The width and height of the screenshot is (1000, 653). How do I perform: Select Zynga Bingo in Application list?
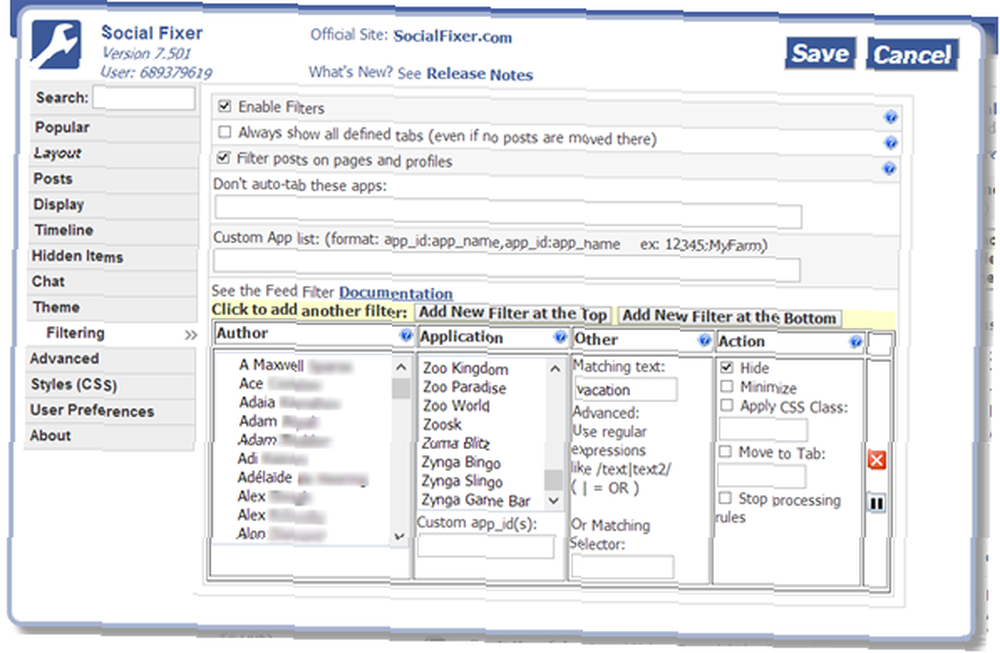pyautogui.click(x=461, y=462)
